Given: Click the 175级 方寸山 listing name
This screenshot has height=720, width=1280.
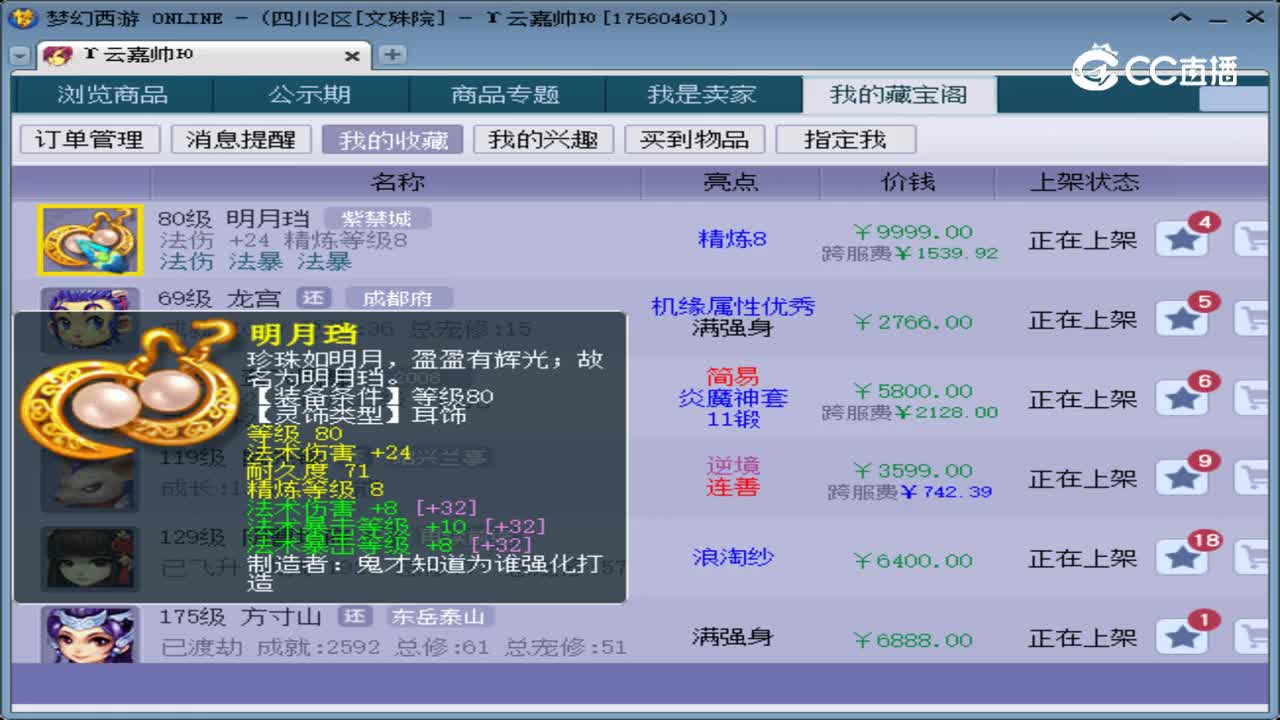Looking at the screenshot, I should [x=240, y=616].
